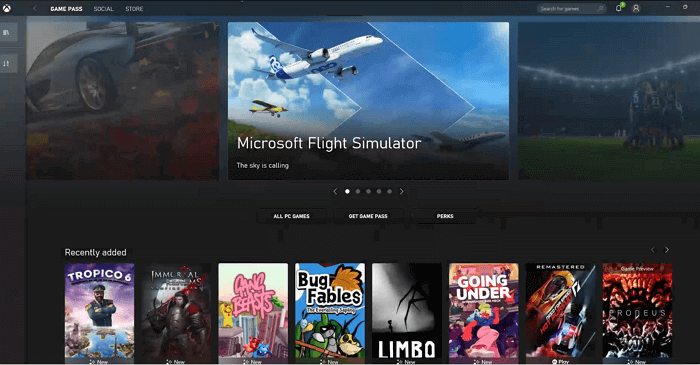The height and width of the screenshot is (365, 700).
Task: Open the Prodeus game tile
Action: [638, 312]
